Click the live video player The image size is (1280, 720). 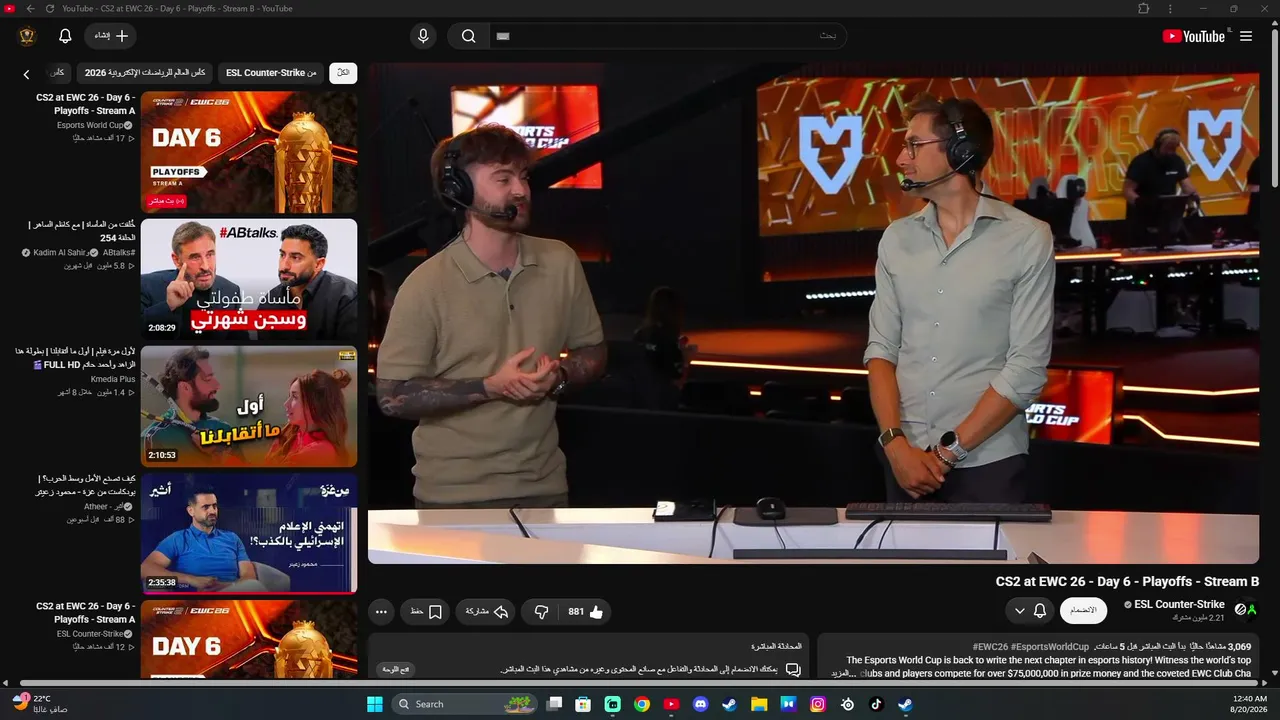tap(813, 313)
